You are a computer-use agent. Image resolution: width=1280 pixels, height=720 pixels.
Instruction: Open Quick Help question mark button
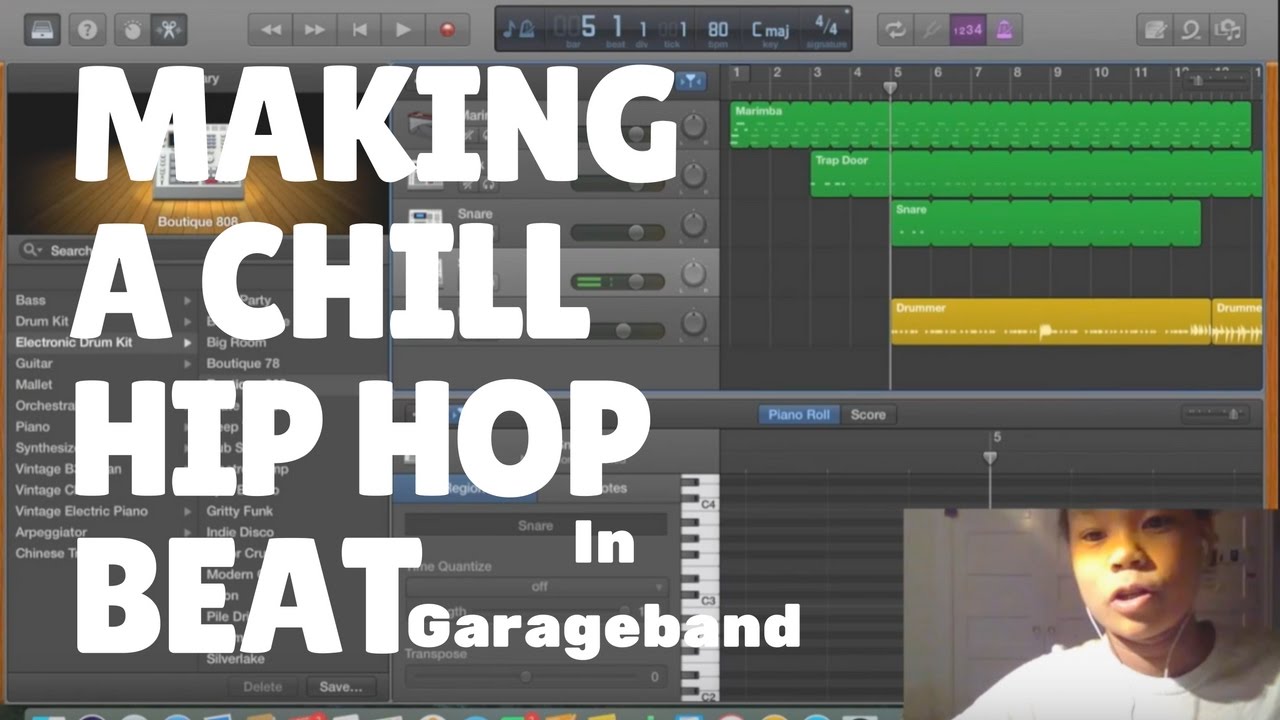[x=88, y=29]
